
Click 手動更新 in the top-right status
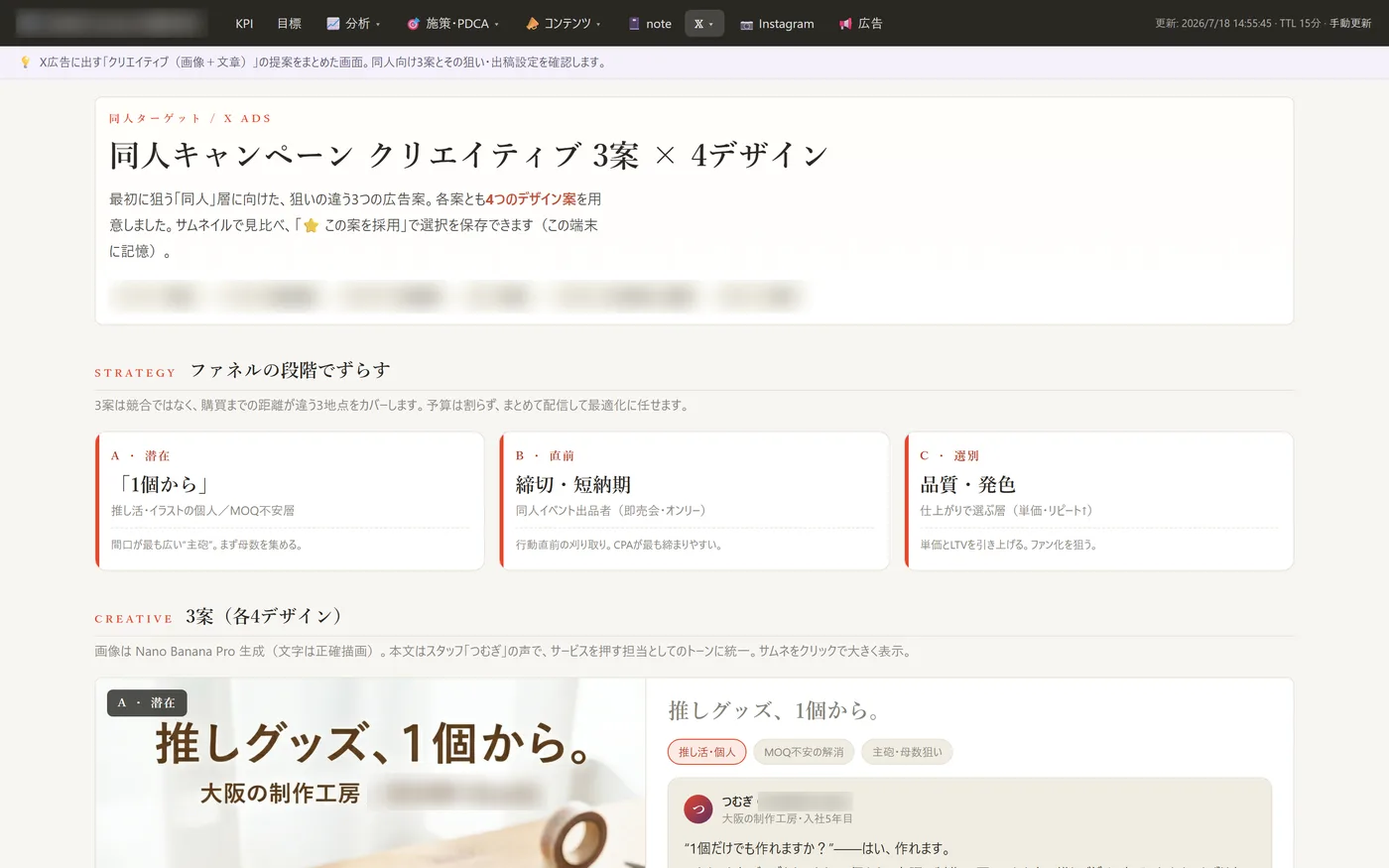pyautogui.click(x=1350, y=24)
